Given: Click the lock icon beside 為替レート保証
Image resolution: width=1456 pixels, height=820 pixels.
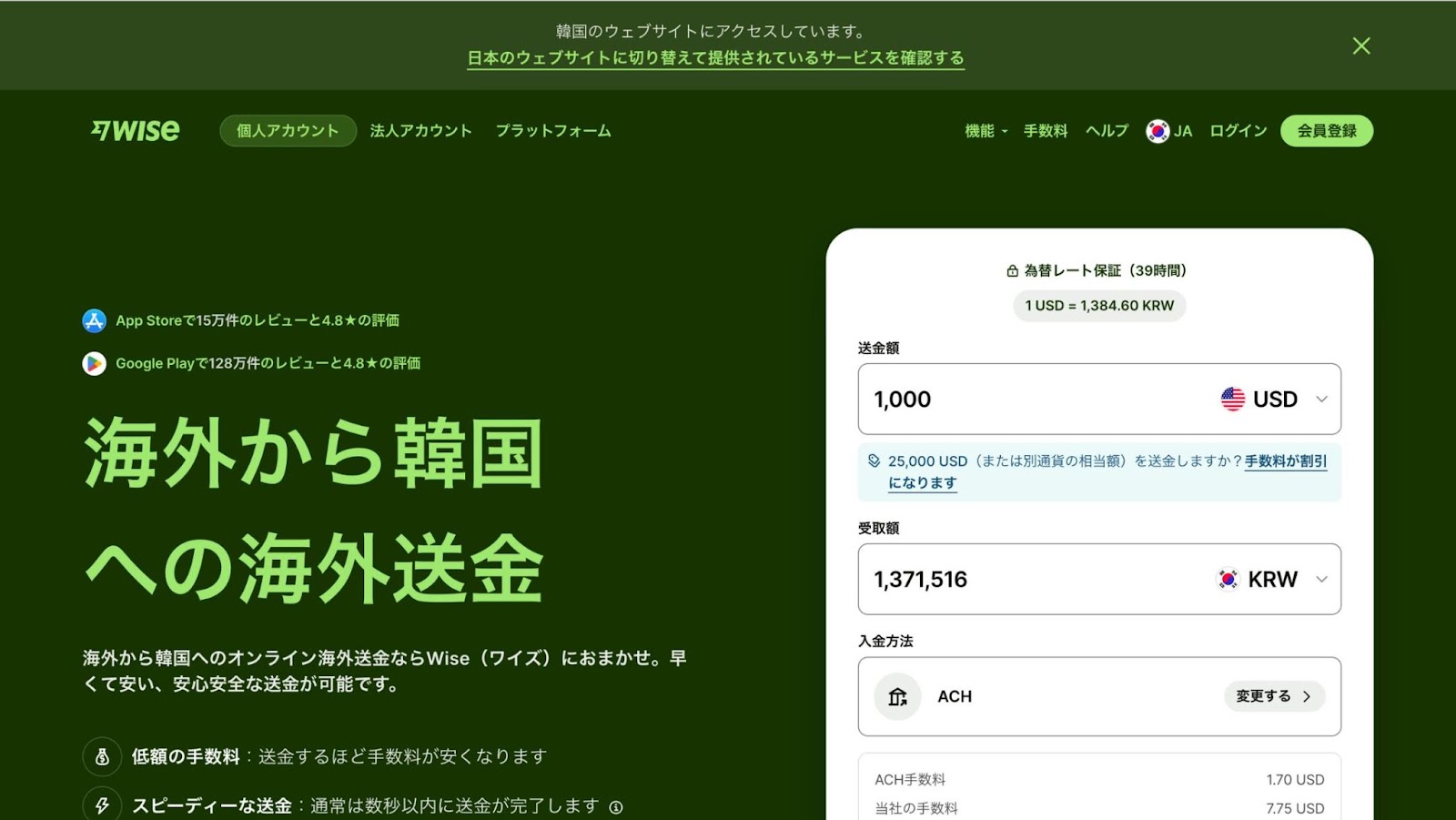Looking at the screenshot, I should [1013, 271].
